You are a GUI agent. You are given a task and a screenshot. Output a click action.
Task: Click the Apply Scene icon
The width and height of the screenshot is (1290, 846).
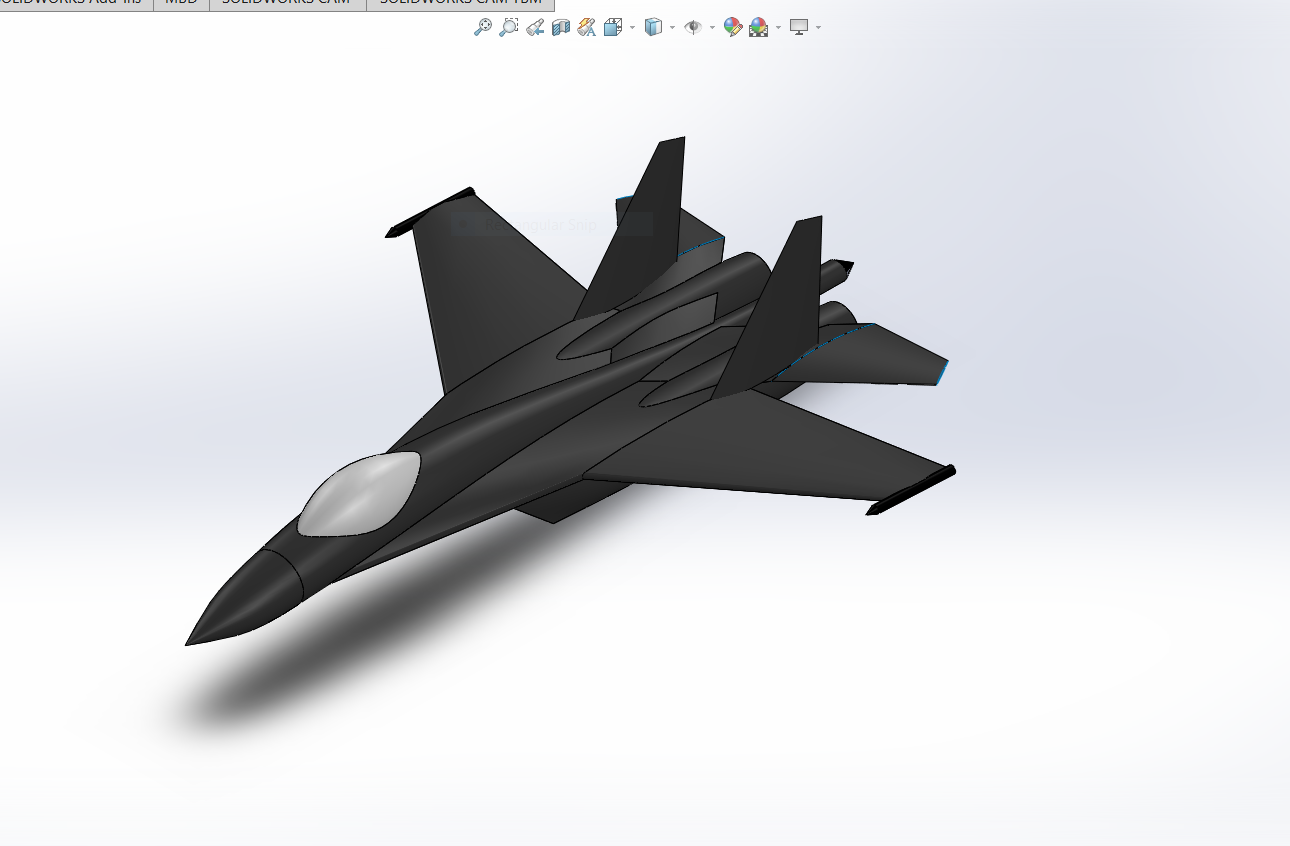point(759,28)
